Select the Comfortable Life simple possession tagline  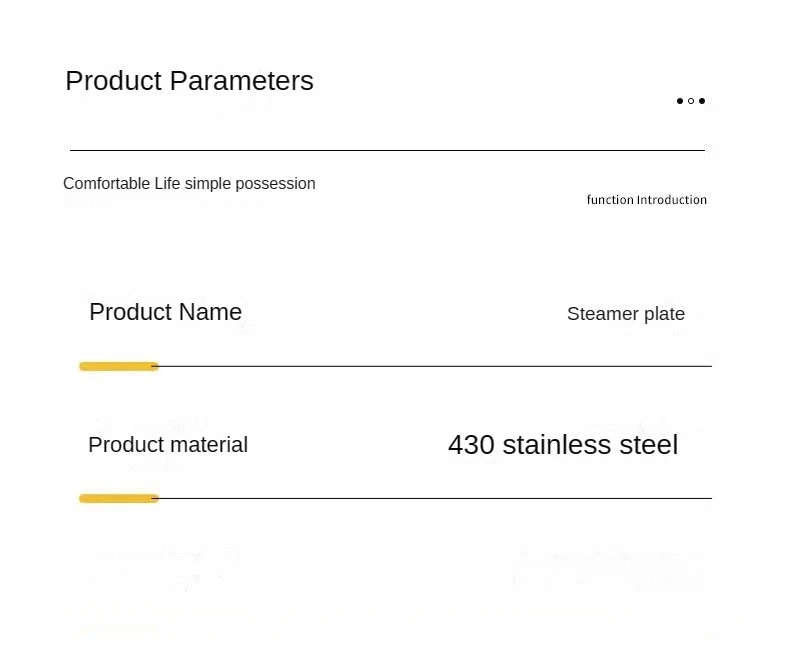point(189,184)
